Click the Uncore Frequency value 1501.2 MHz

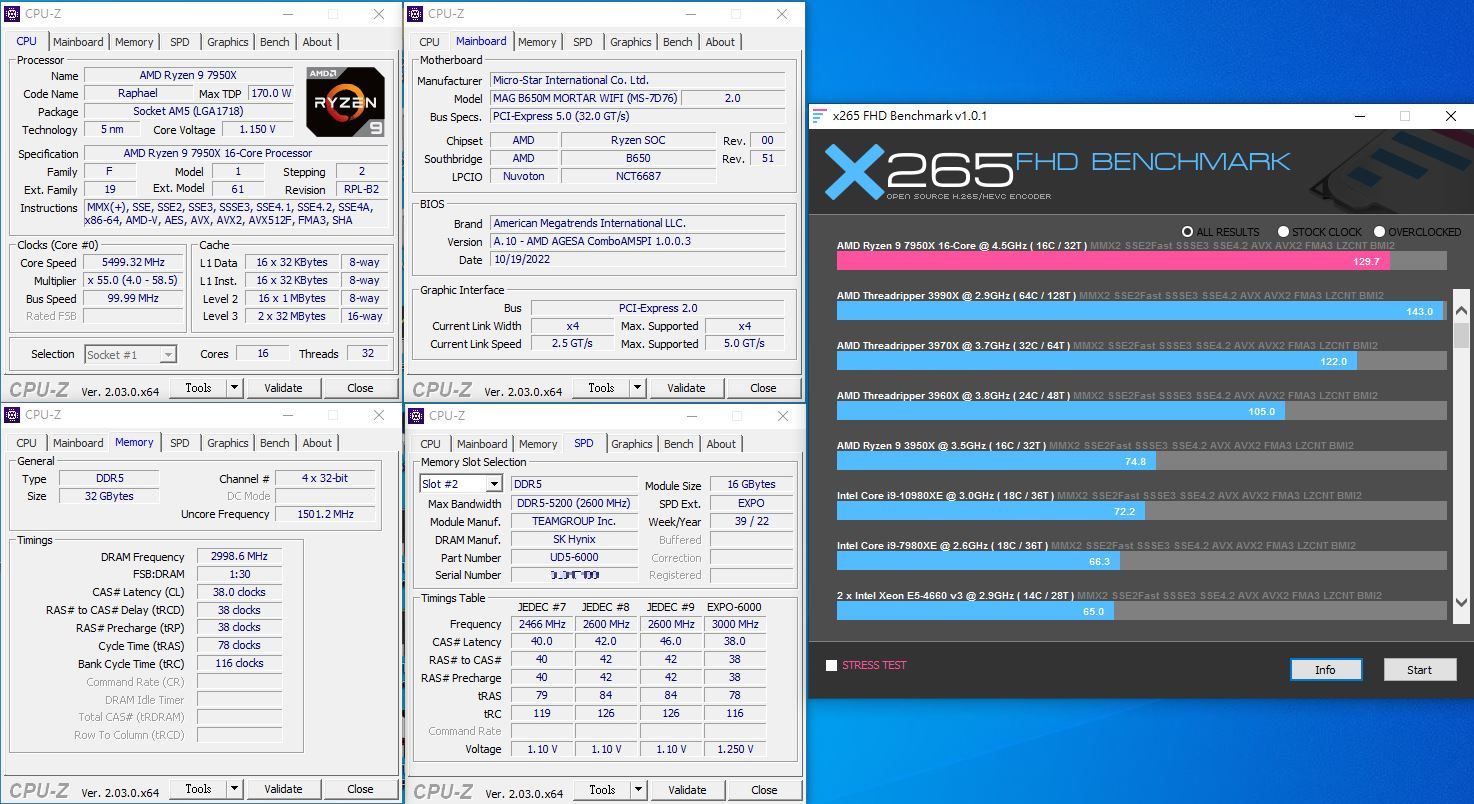pyautogui.click(x=326, y=514)
